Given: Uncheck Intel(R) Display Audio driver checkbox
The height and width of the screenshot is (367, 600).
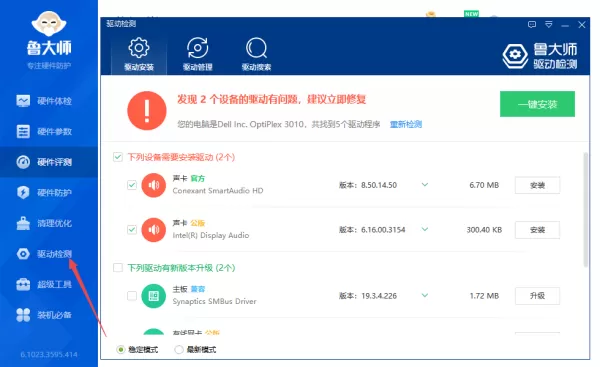Looking at the screenshot, I should [132, 230].
